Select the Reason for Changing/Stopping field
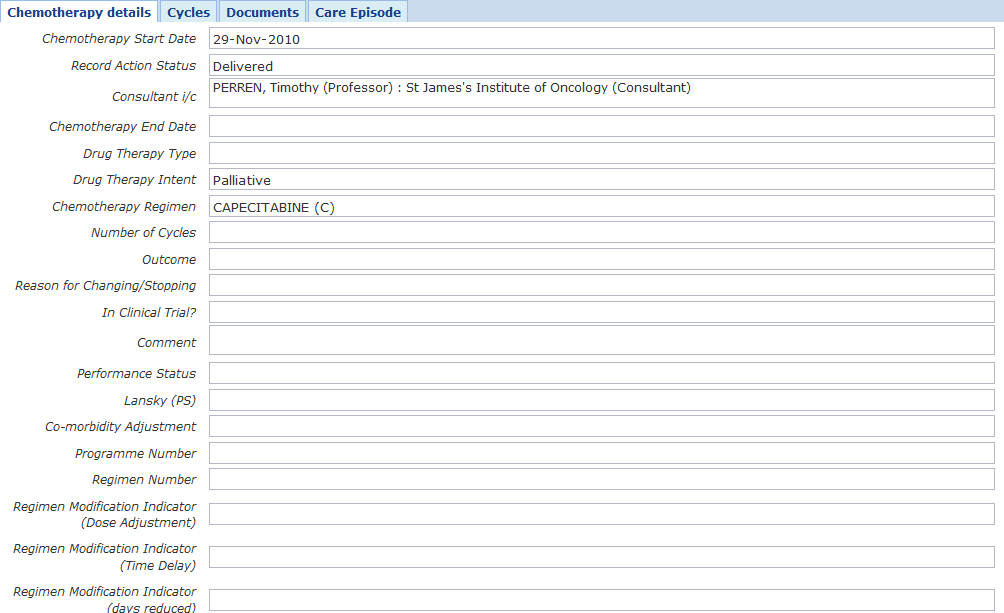This screenshot has width=1004, height=613. point(601,286)
